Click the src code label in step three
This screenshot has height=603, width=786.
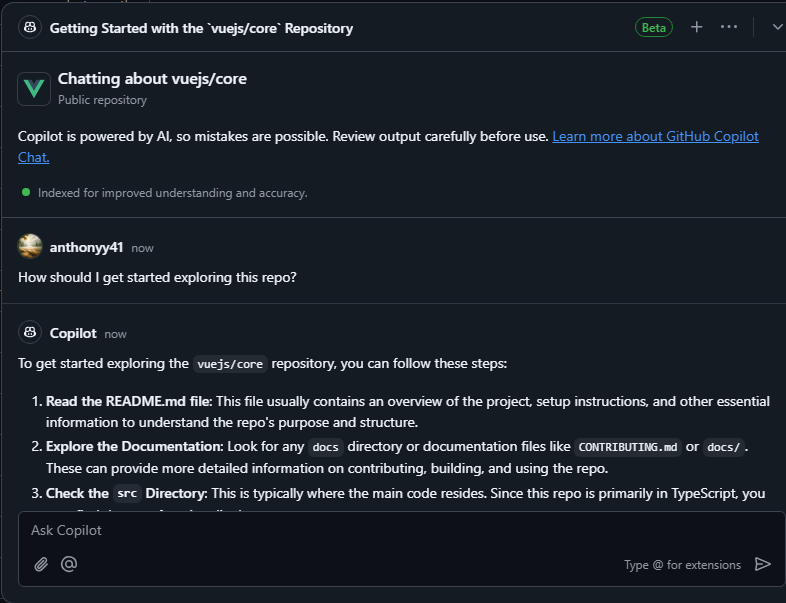coord(127,493)
